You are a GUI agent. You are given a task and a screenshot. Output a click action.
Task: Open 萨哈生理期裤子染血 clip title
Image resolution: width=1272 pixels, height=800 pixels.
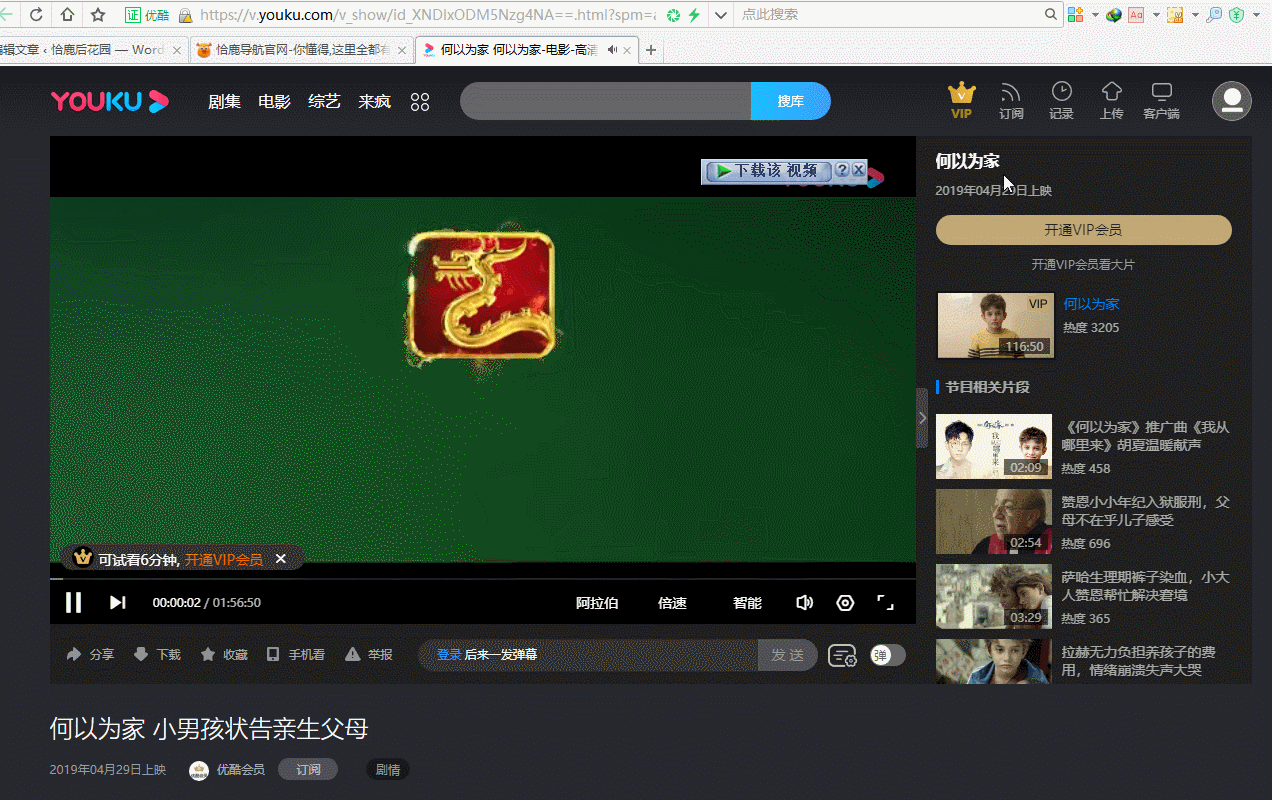coord(1146,586)
